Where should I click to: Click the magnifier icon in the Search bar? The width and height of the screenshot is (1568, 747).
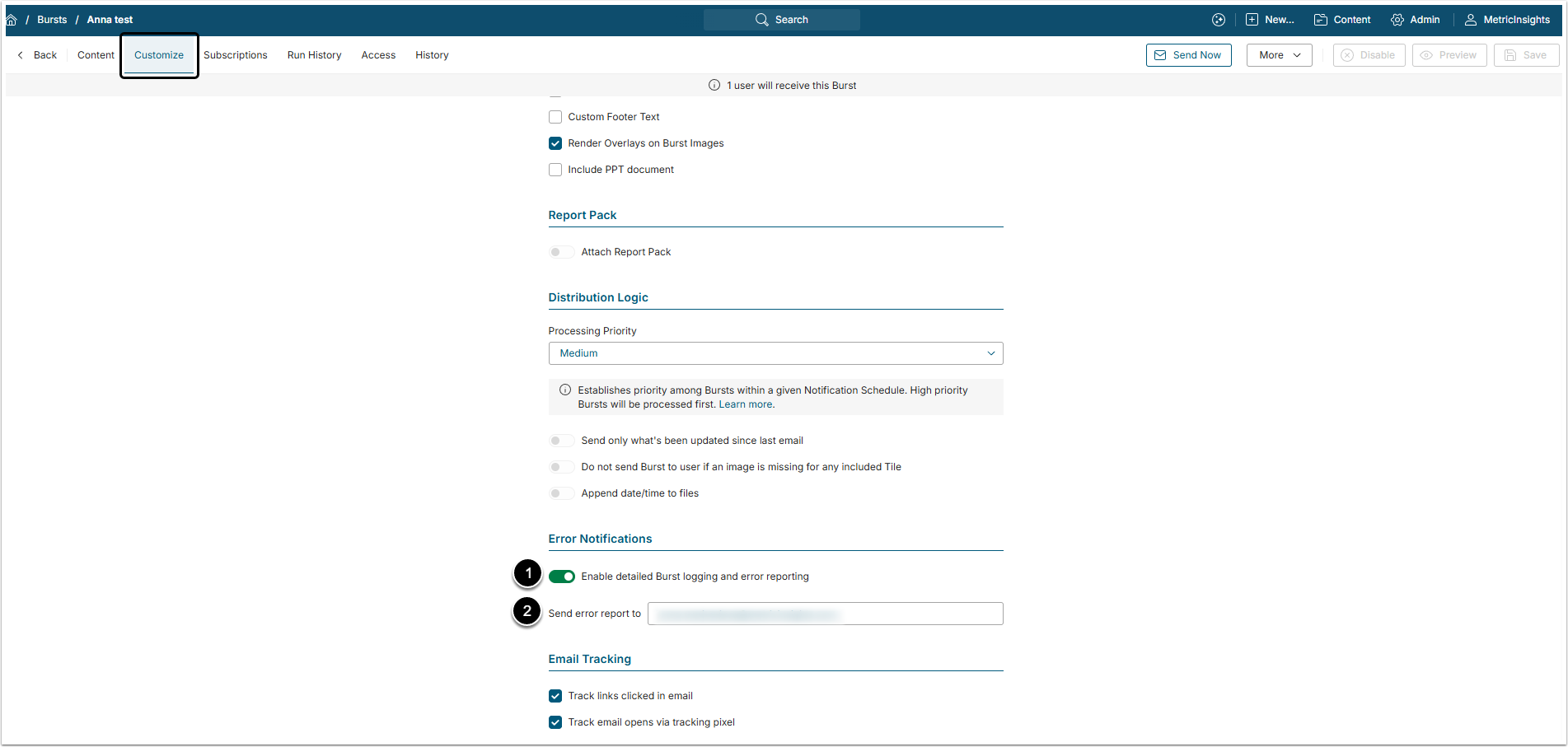(761, 20)
